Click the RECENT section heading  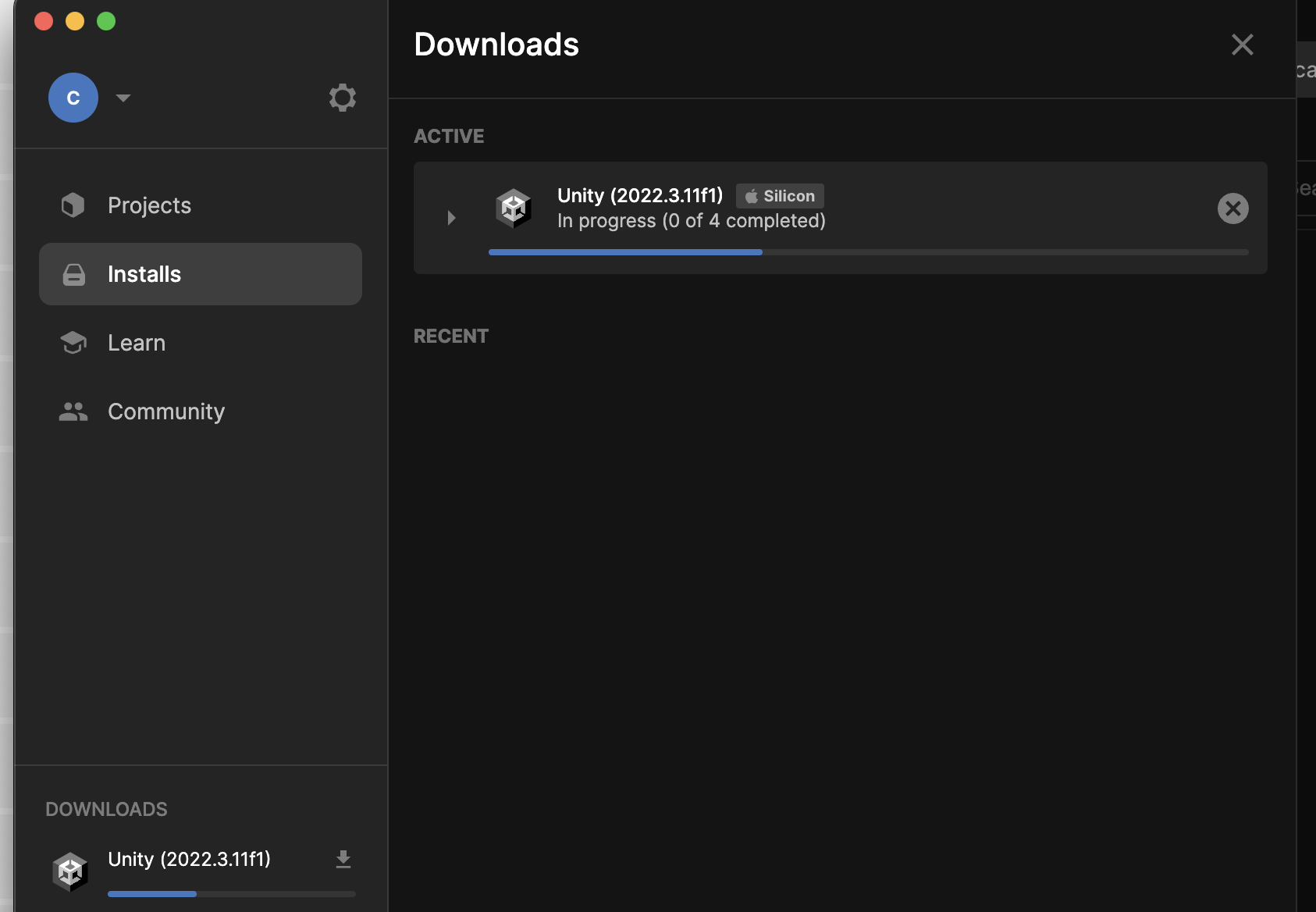(x=451, y=336)
